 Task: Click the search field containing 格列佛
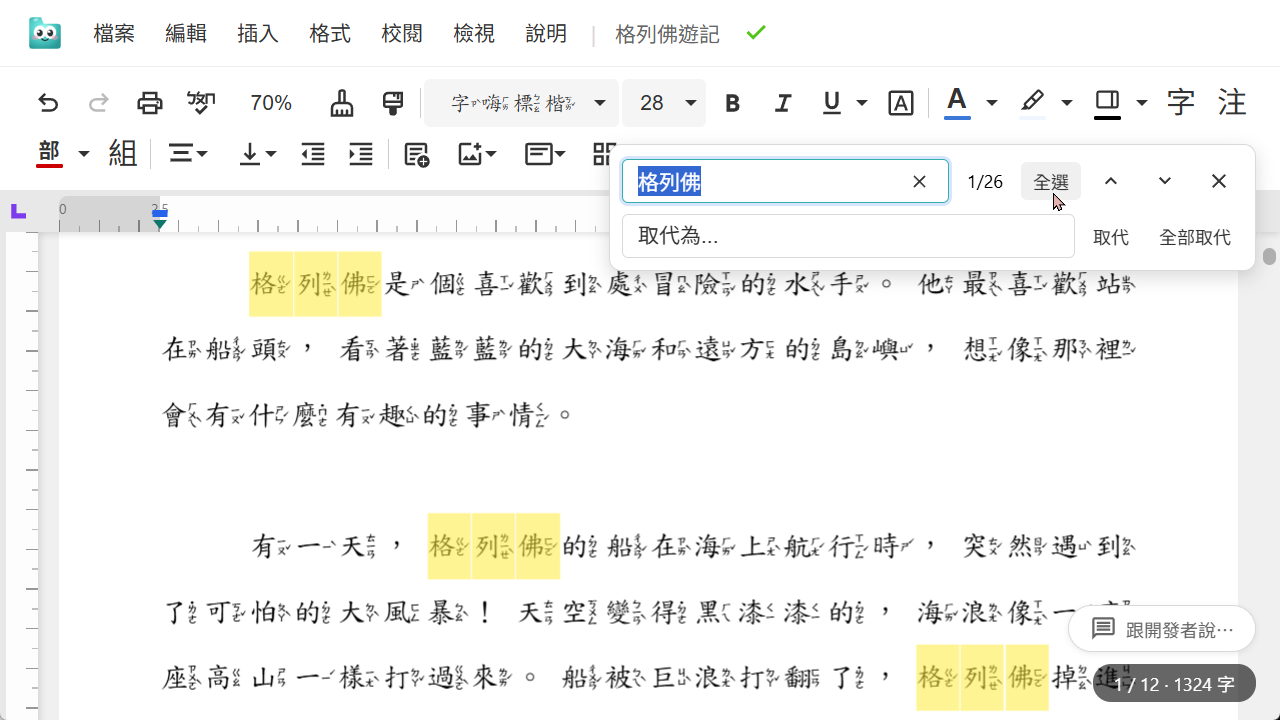pos(785,181)
